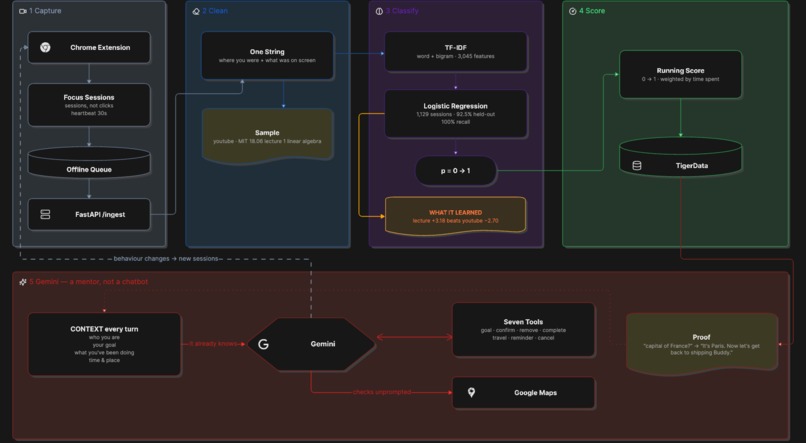Click 'what you've been doing' text in CONTEXT
806x443 pixels.
pyautogui.click(x=104, y=353)
